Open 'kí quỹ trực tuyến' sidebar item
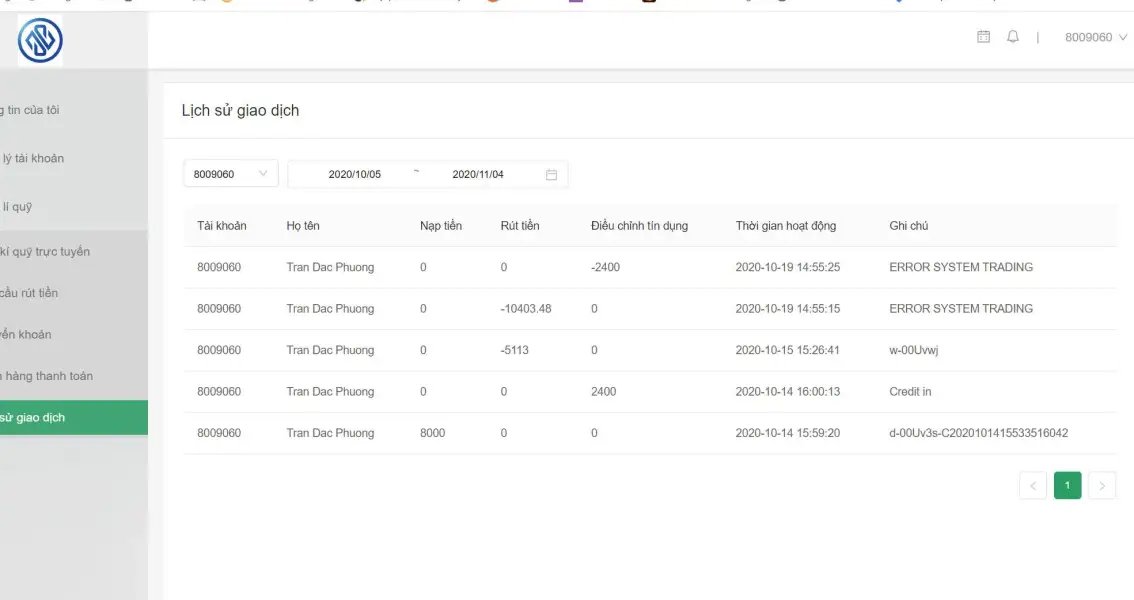The width and height of the screenshot is (1134, 600). [x=45, y=252]
